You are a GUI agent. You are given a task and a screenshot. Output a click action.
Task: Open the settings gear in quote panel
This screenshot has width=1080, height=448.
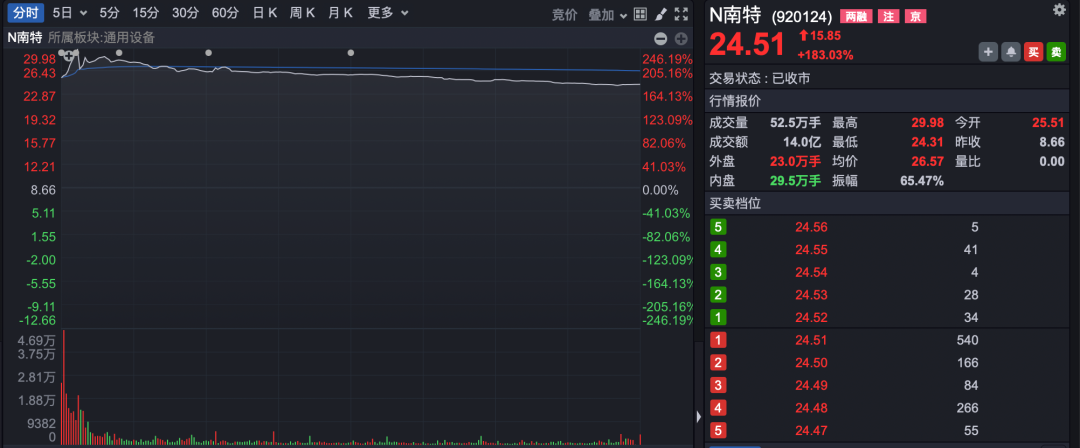[x=1059, y=10]
